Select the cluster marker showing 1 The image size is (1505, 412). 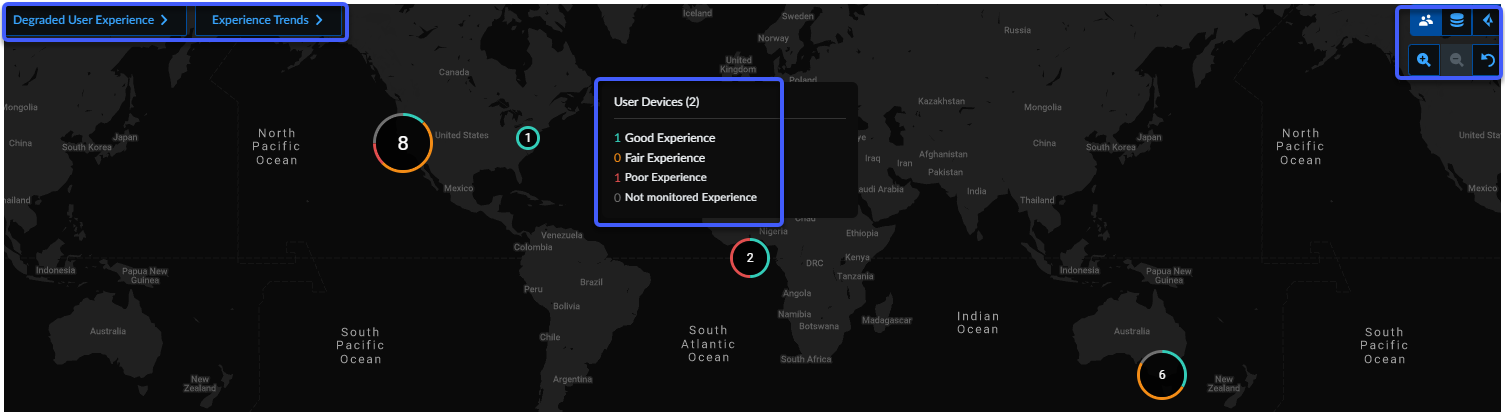[528, 138]
